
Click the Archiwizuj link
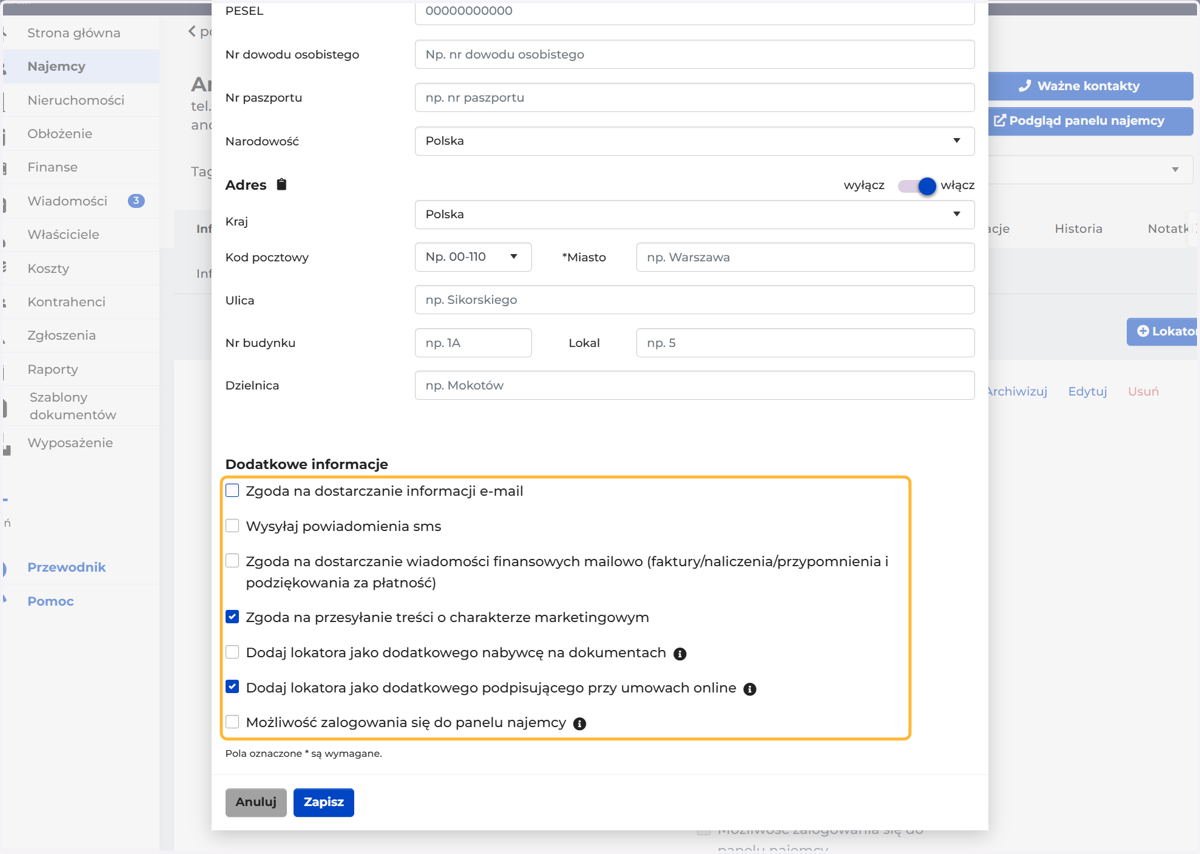coord(1016,391)
